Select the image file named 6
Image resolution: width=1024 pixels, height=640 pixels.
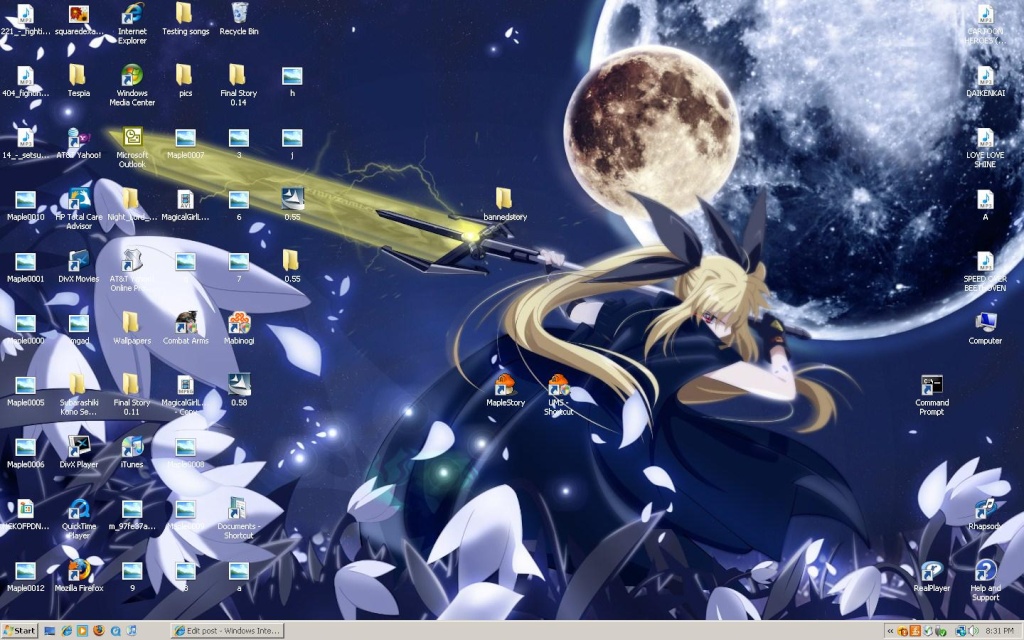point(238,205)
